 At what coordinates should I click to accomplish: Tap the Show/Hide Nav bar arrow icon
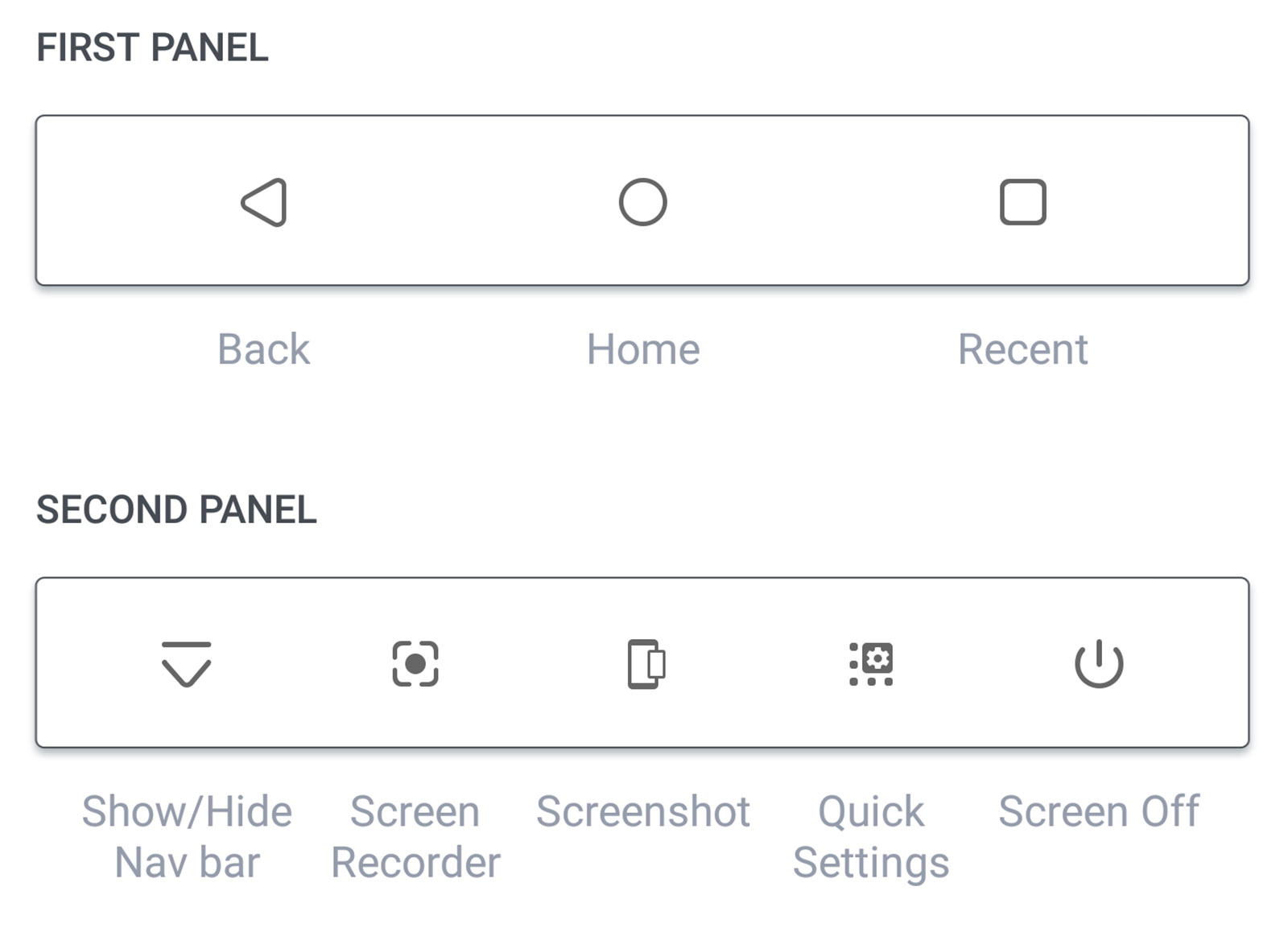coord(186,664)
